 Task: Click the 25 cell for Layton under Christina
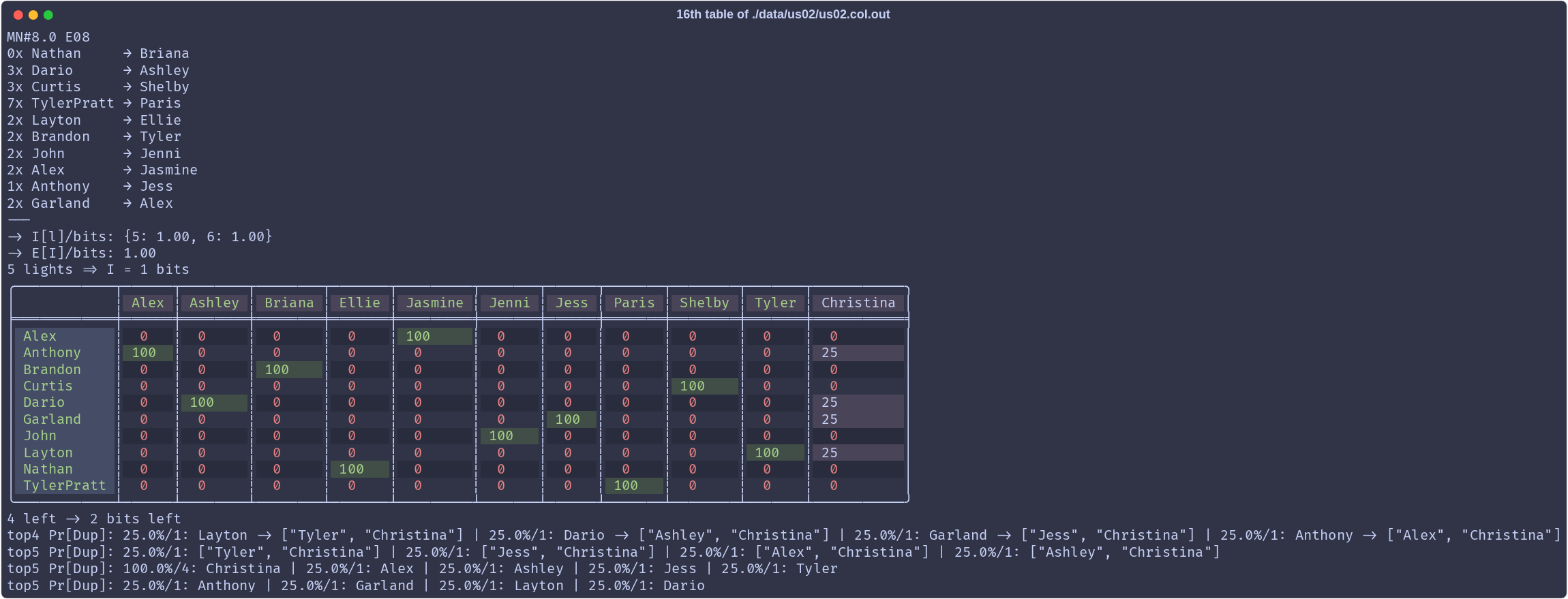(x=858, y=452)
